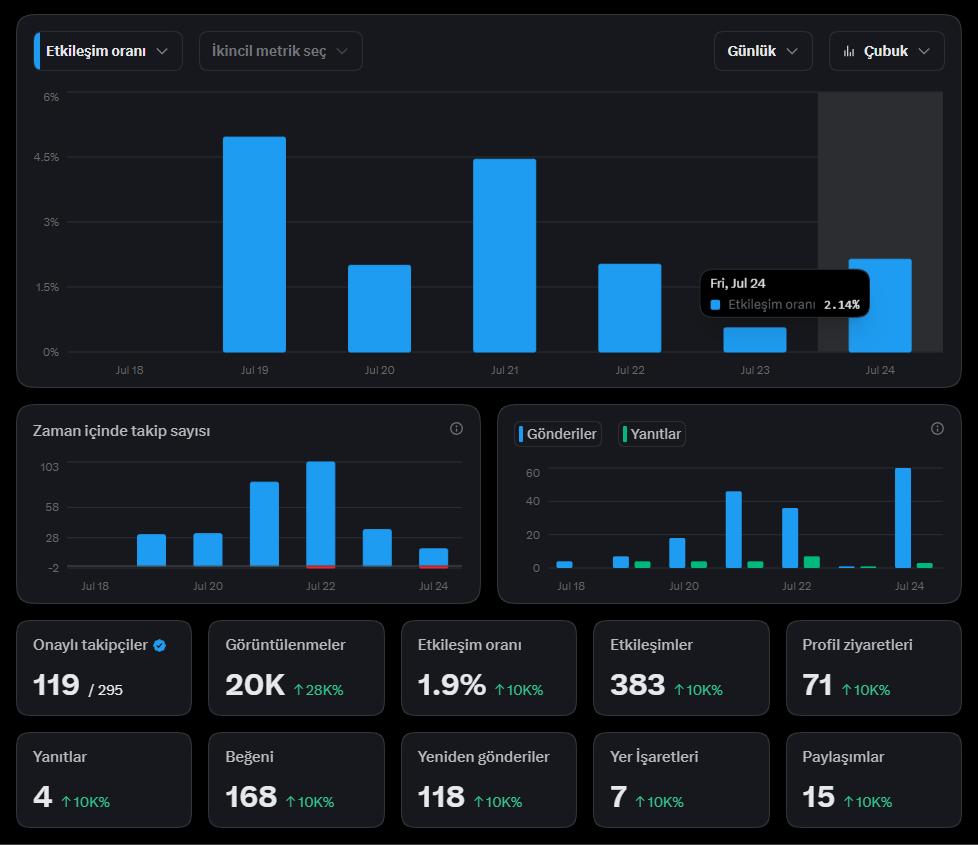
Task: Select the Yeniden gönderiler 118 card
Action: click(488, 780)
